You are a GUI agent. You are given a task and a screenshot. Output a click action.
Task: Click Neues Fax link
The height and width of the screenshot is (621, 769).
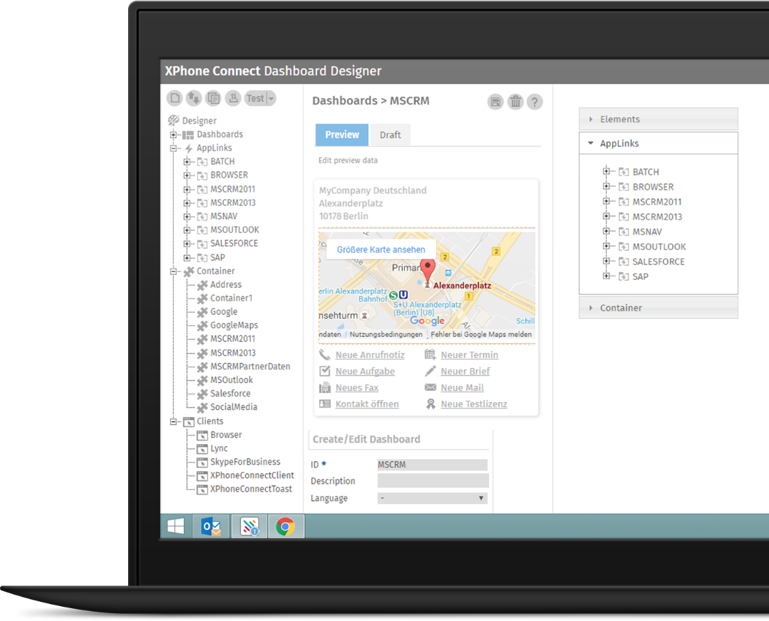[x=357, y=388]
